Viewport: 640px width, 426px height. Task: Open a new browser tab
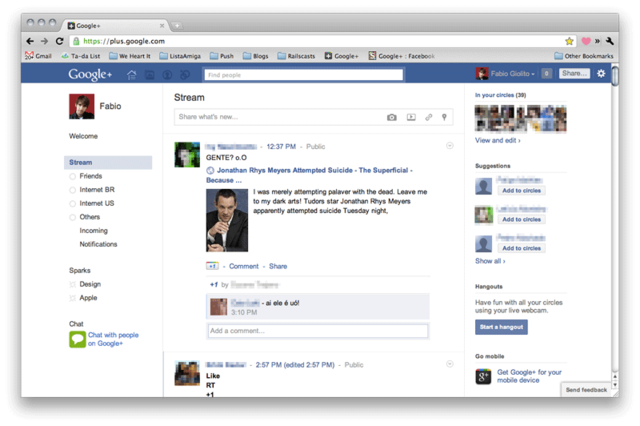pos(177,26)
